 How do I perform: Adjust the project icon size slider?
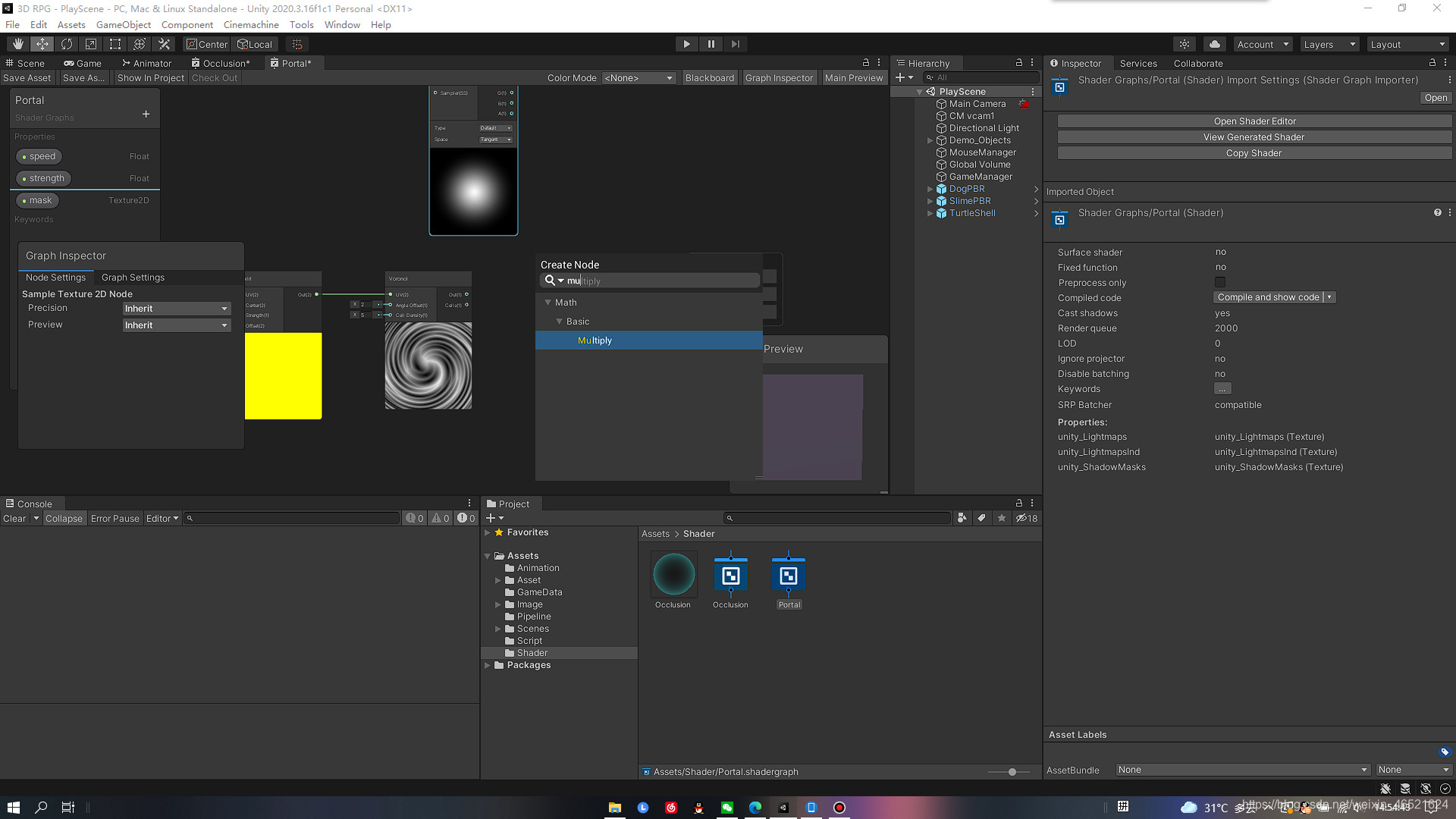pos(1012,772)
